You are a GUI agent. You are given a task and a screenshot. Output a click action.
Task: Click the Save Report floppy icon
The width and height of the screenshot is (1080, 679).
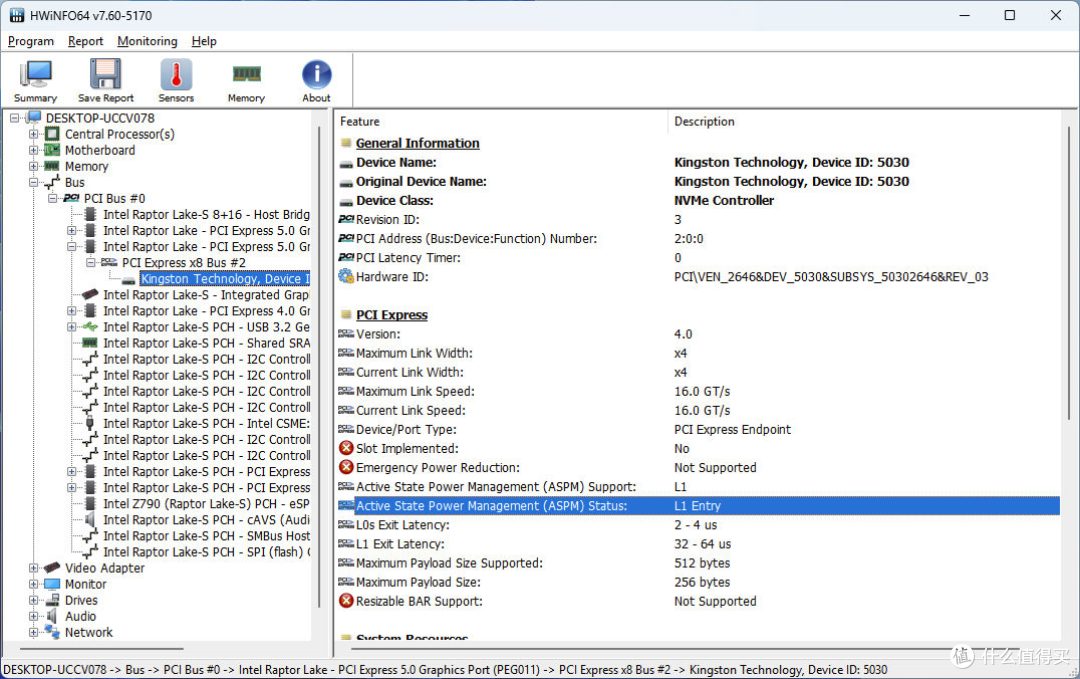[105, 75]
